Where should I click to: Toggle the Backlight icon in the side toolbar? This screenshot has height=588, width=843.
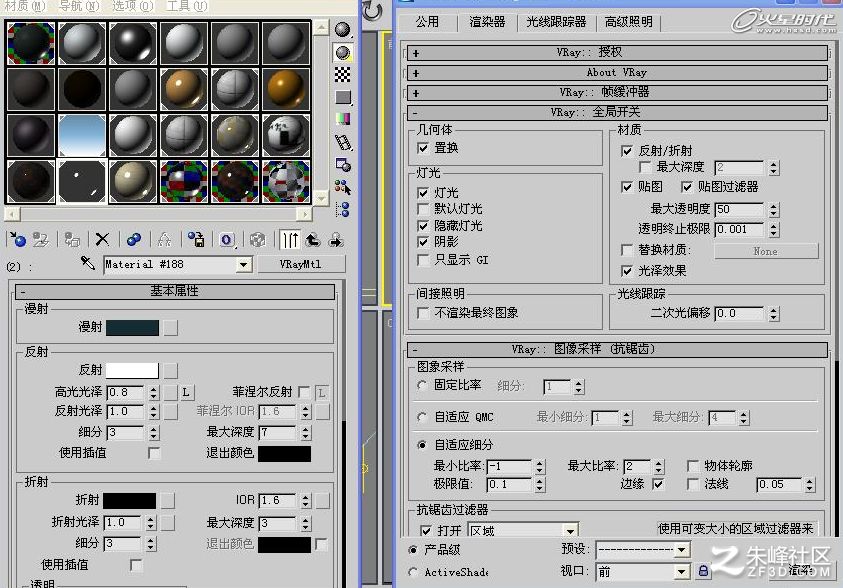[342, 52]
